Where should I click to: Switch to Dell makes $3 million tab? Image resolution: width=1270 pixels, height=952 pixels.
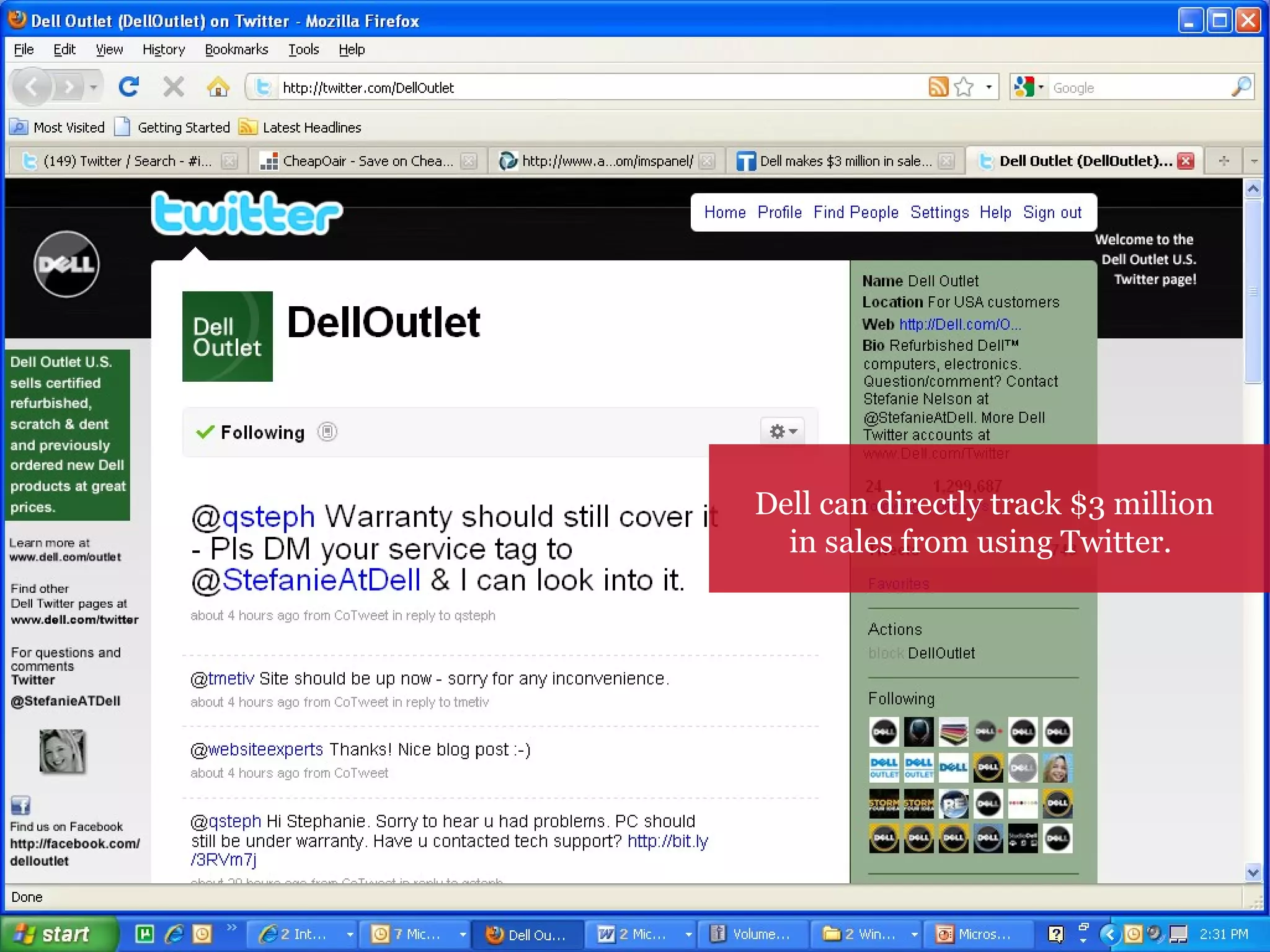pyautogui.click(x=845, y=161)
